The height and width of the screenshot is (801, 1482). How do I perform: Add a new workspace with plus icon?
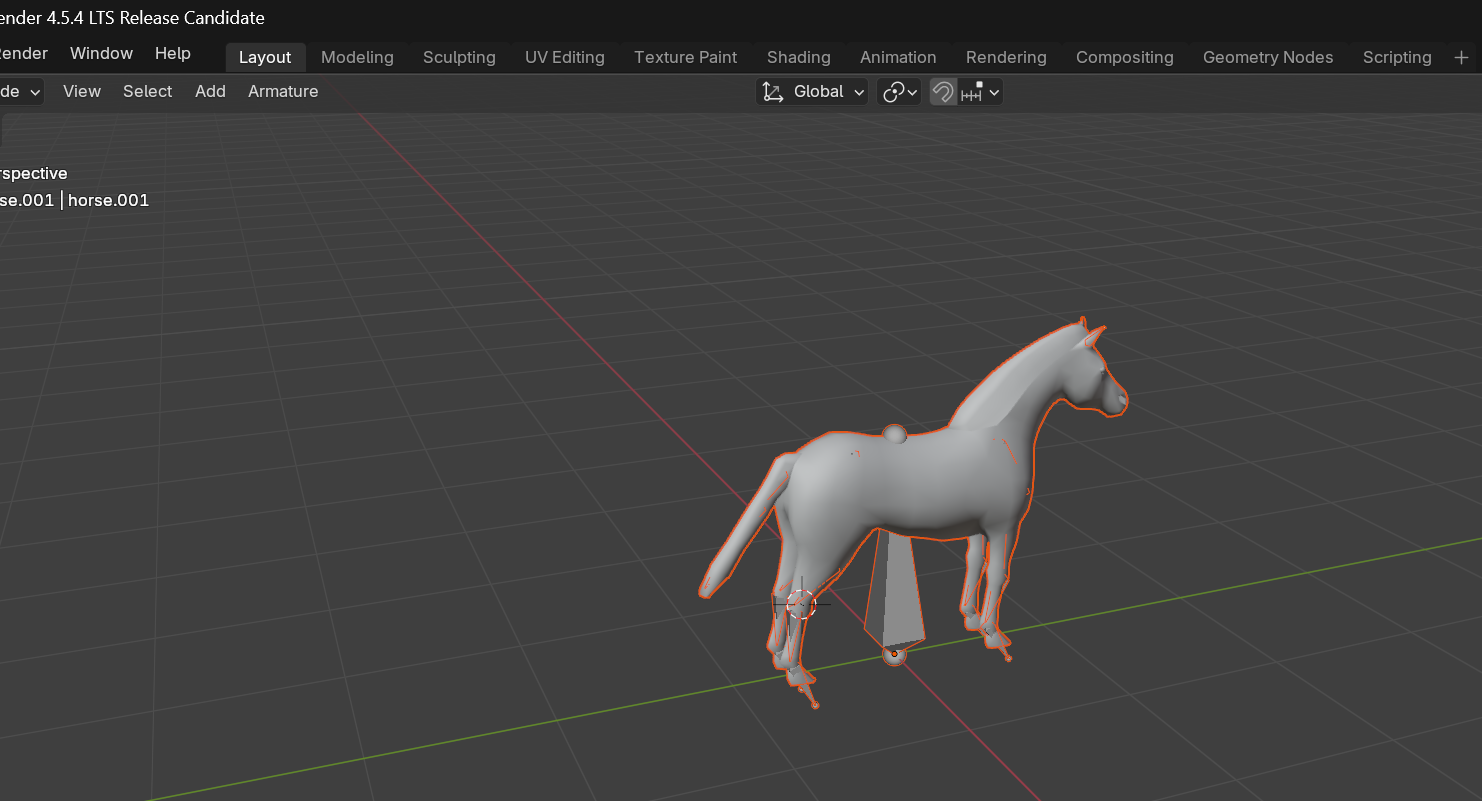coord(1460,57)
